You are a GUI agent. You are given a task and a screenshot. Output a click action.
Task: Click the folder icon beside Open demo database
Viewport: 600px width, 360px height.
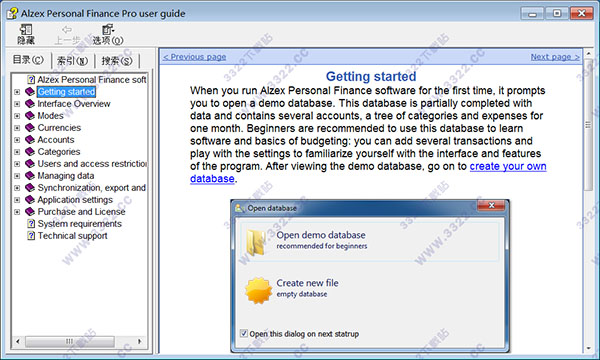256,242
